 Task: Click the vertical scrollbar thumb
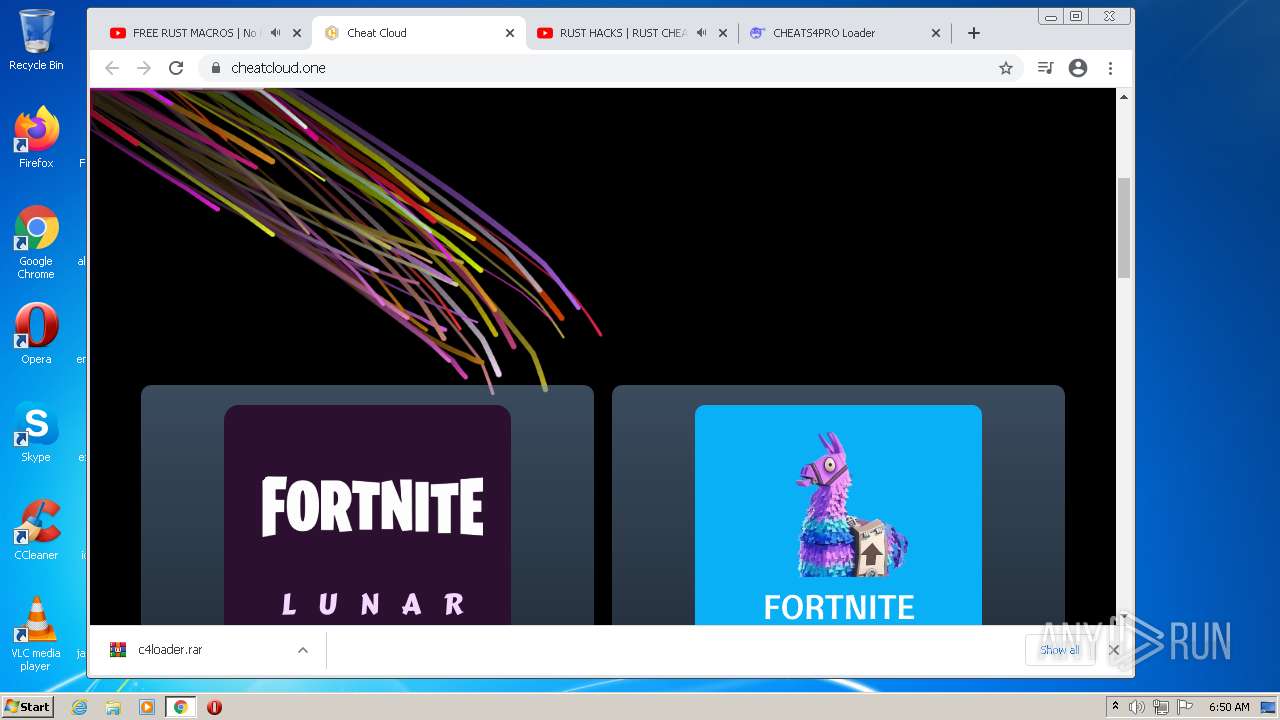point(1123,228)
